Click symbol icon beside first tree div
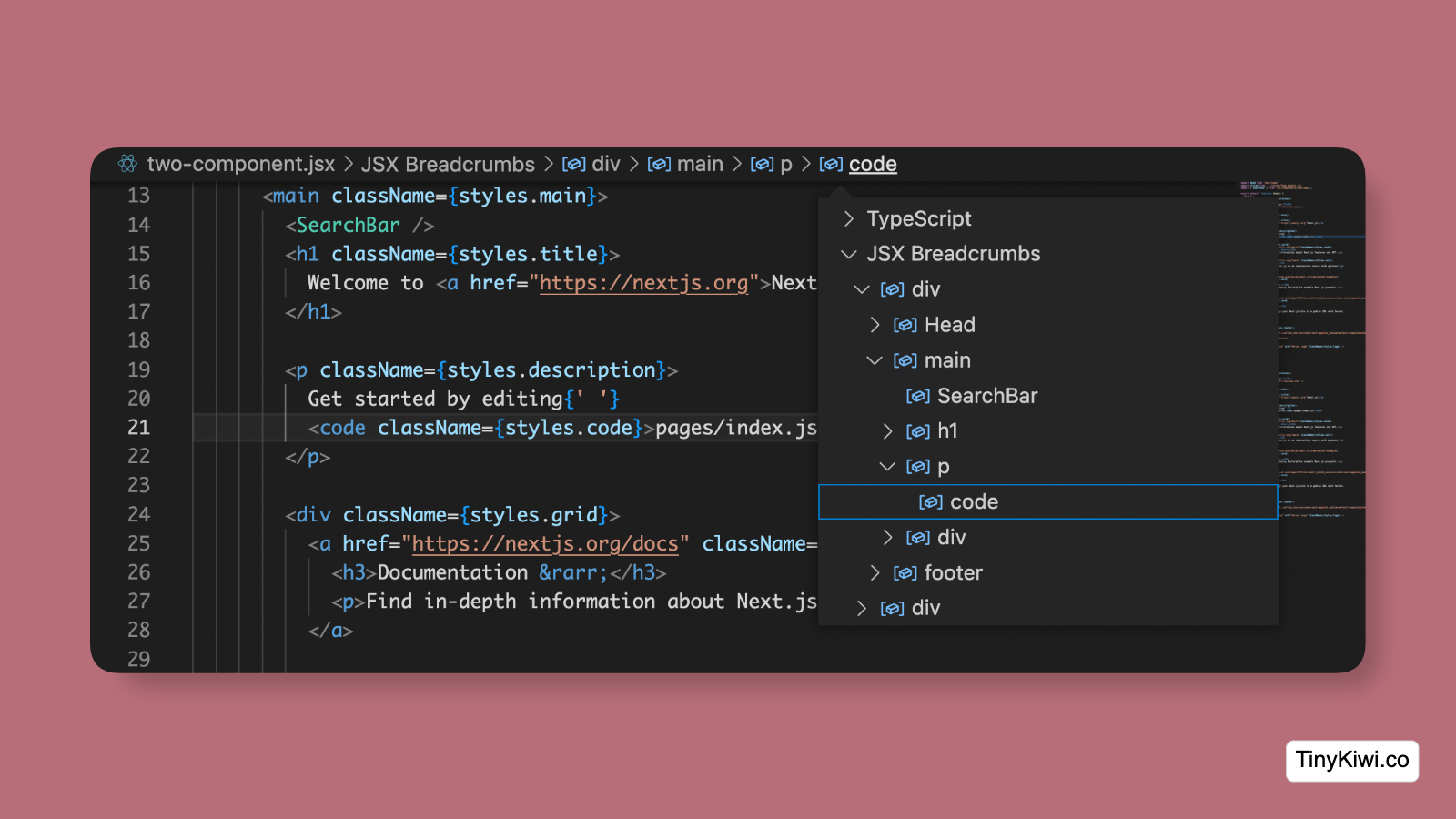This screenshot has width=1456, height=819. [x=892, y=289]
